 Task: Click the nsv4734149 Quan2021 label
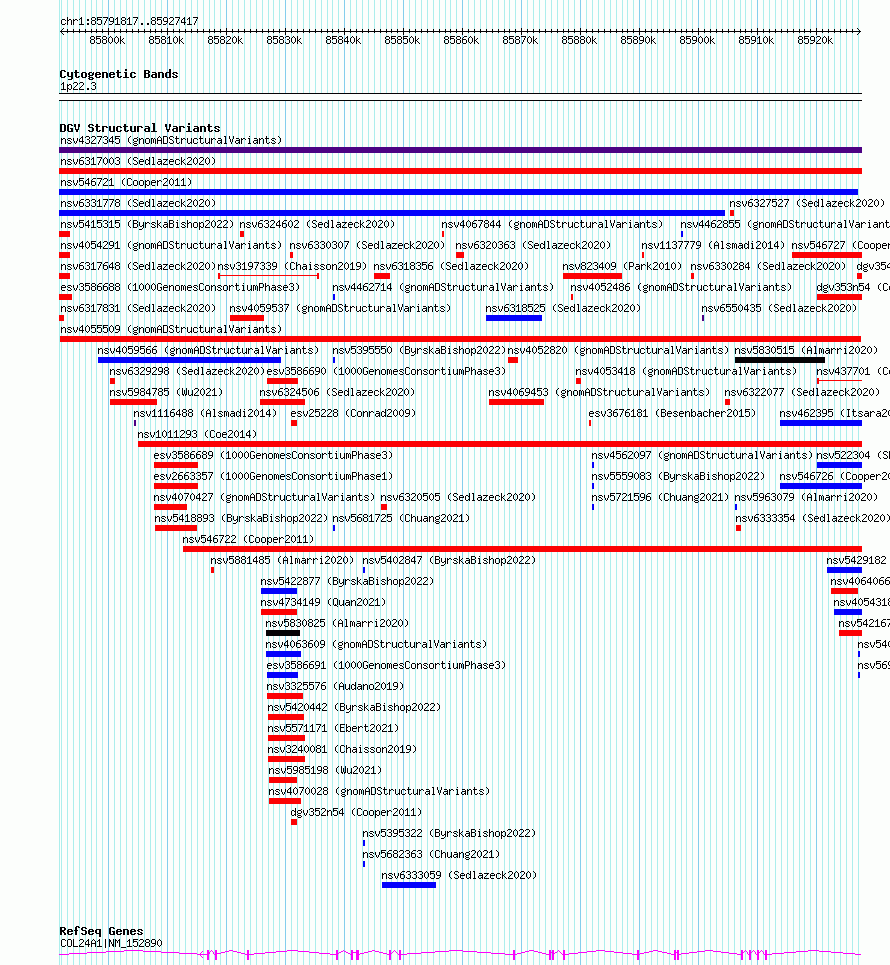point(323,601)
